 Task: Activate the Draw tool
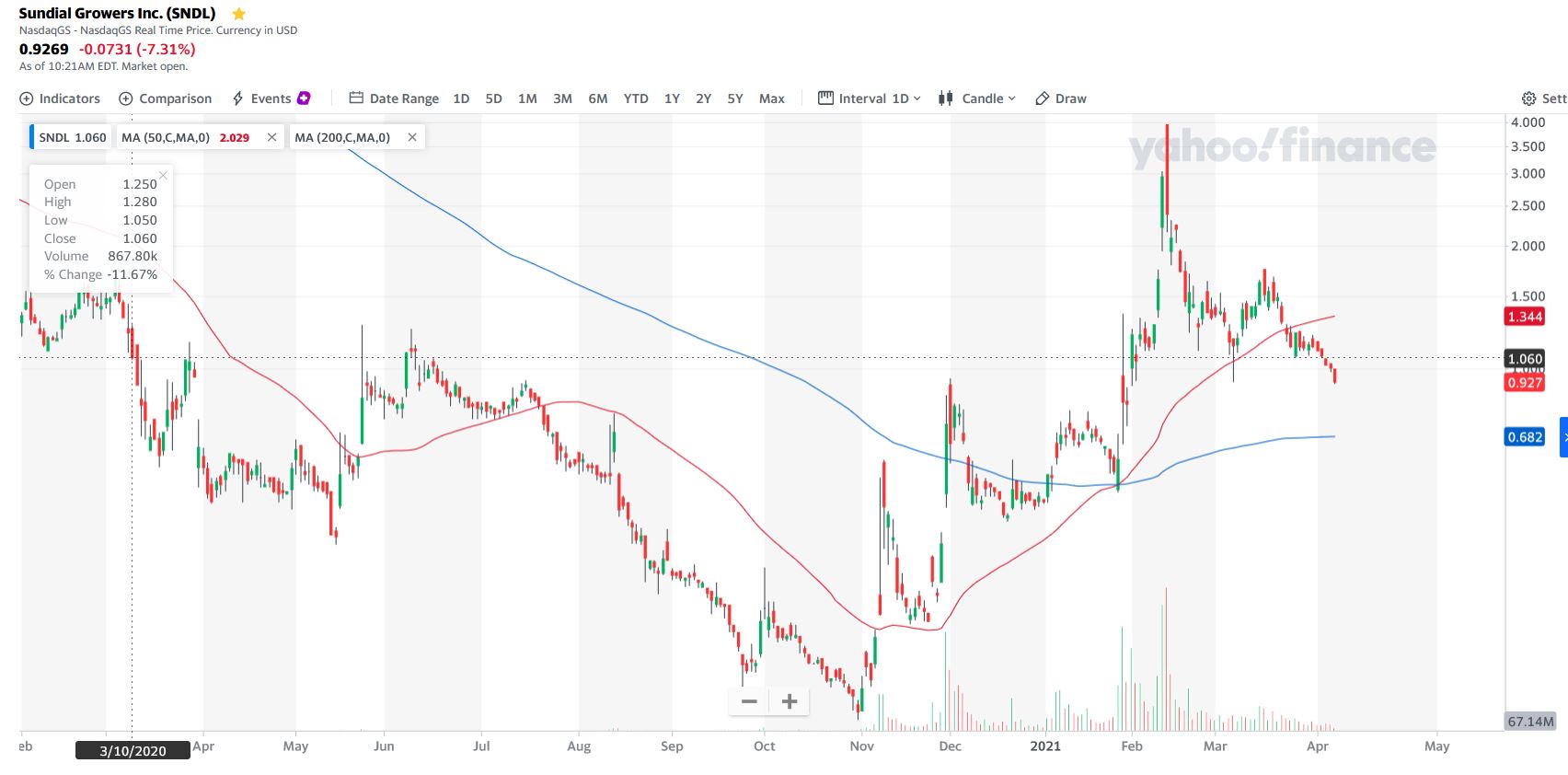(x=1061, y=98)
